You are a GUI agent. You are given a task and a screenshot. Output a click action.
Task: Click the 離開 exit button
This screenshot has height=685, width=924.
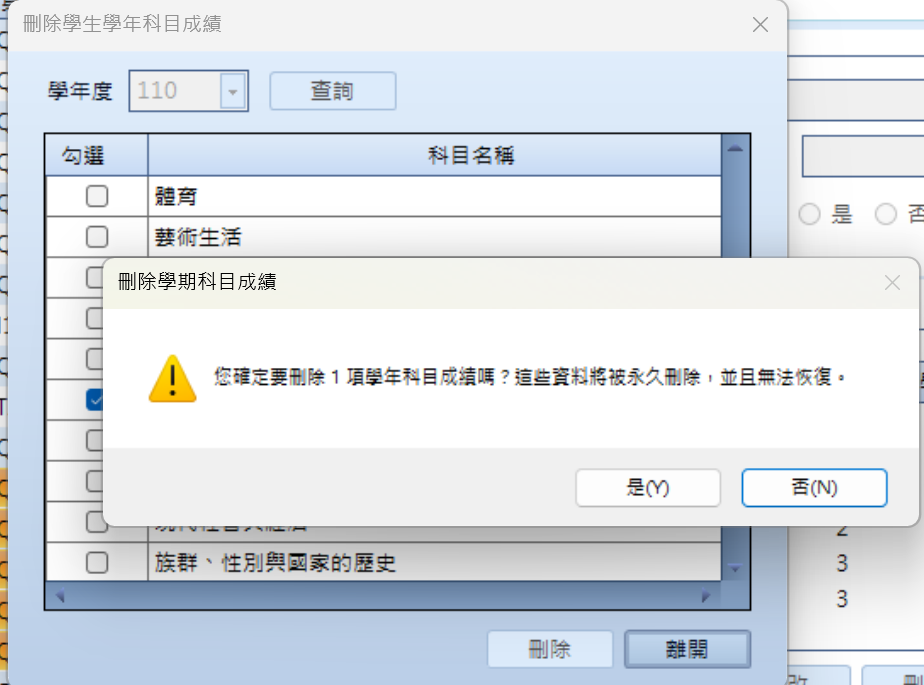coord(687,649)
